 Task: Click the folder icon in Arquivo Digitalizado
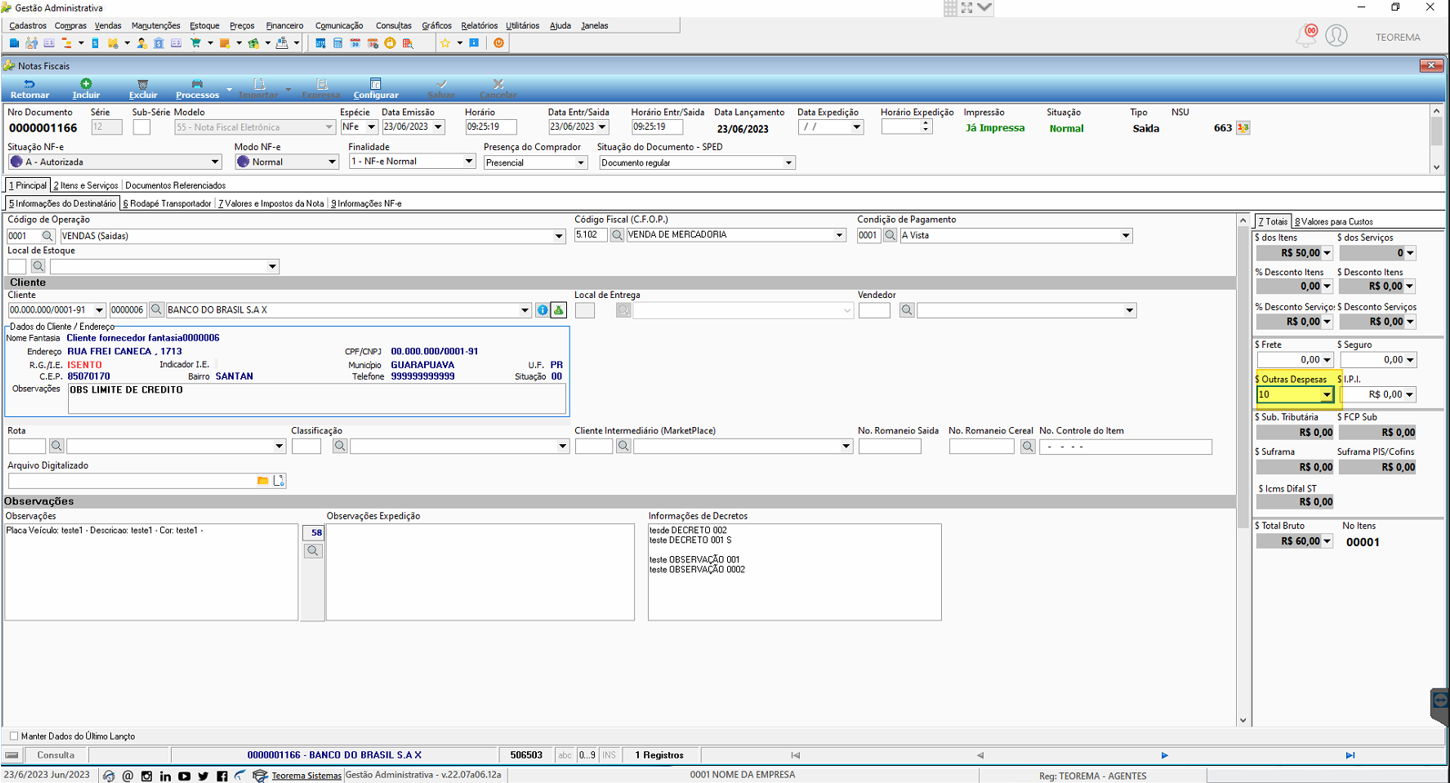click(x=263, y=481)
